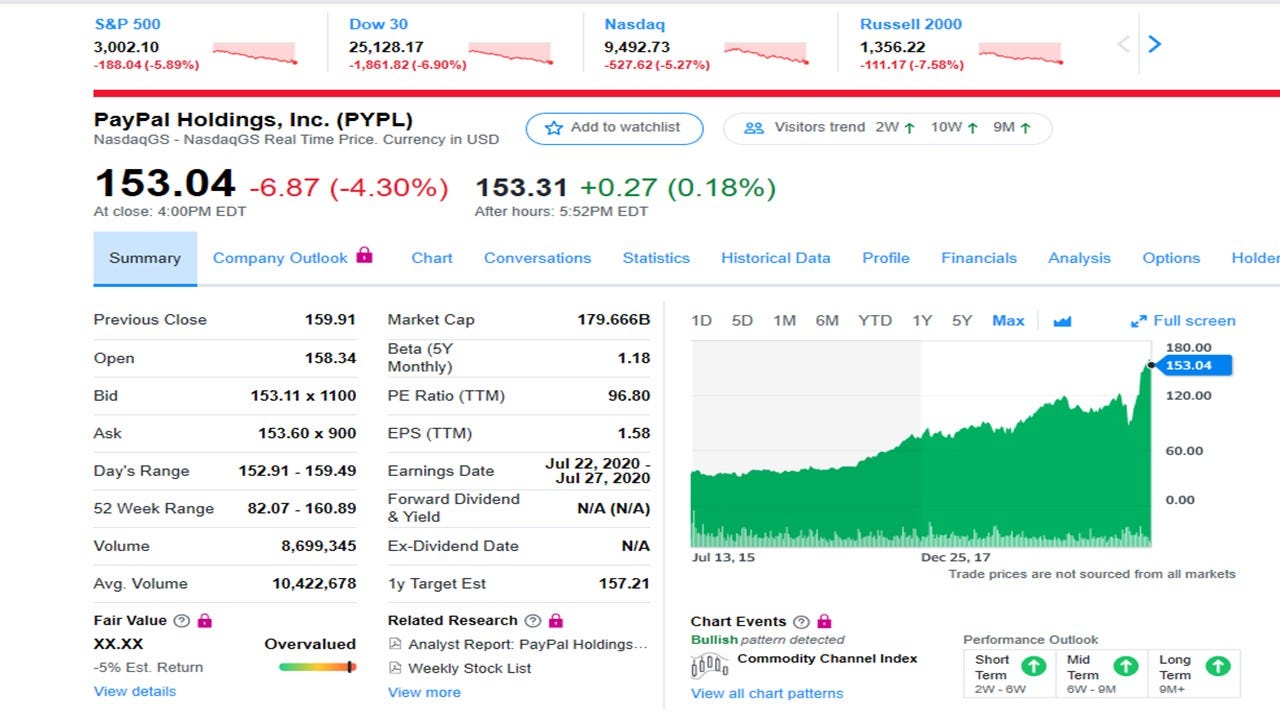Set chart range to 5D
This screenshot has width=1280, height=720.
click(742, 321)
